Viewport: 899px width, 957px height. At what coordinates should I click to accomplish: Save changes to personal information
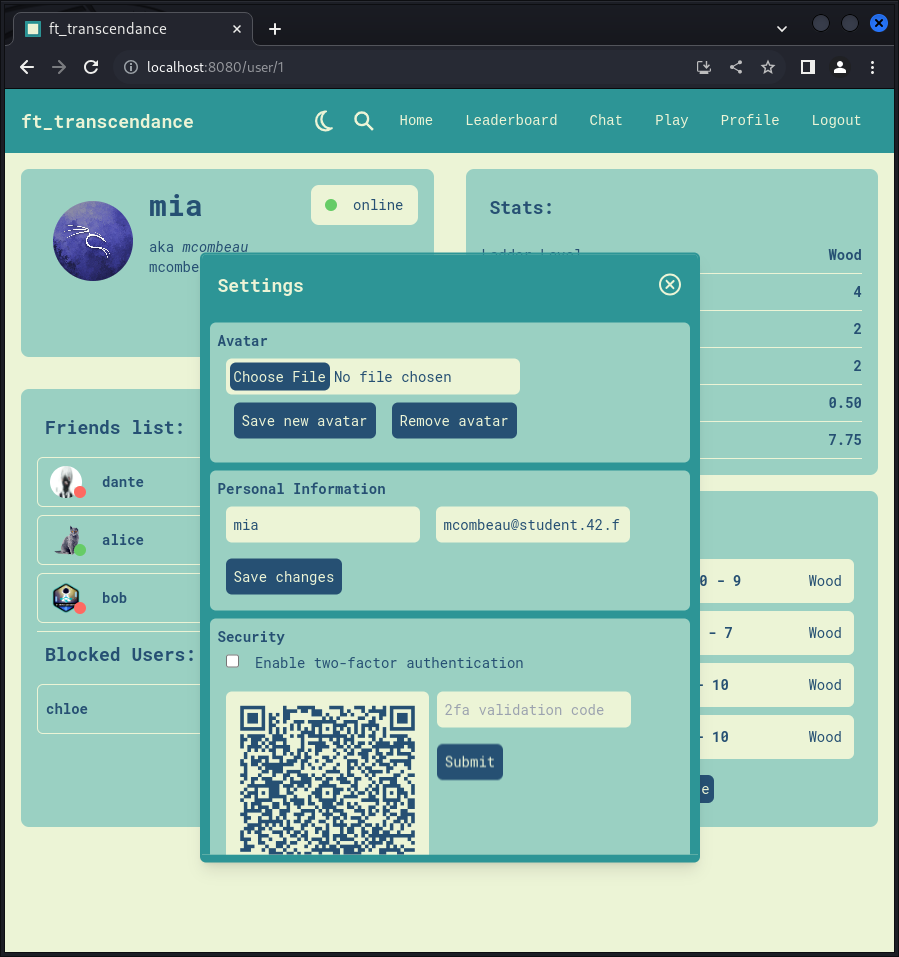(x=284, y=577)
